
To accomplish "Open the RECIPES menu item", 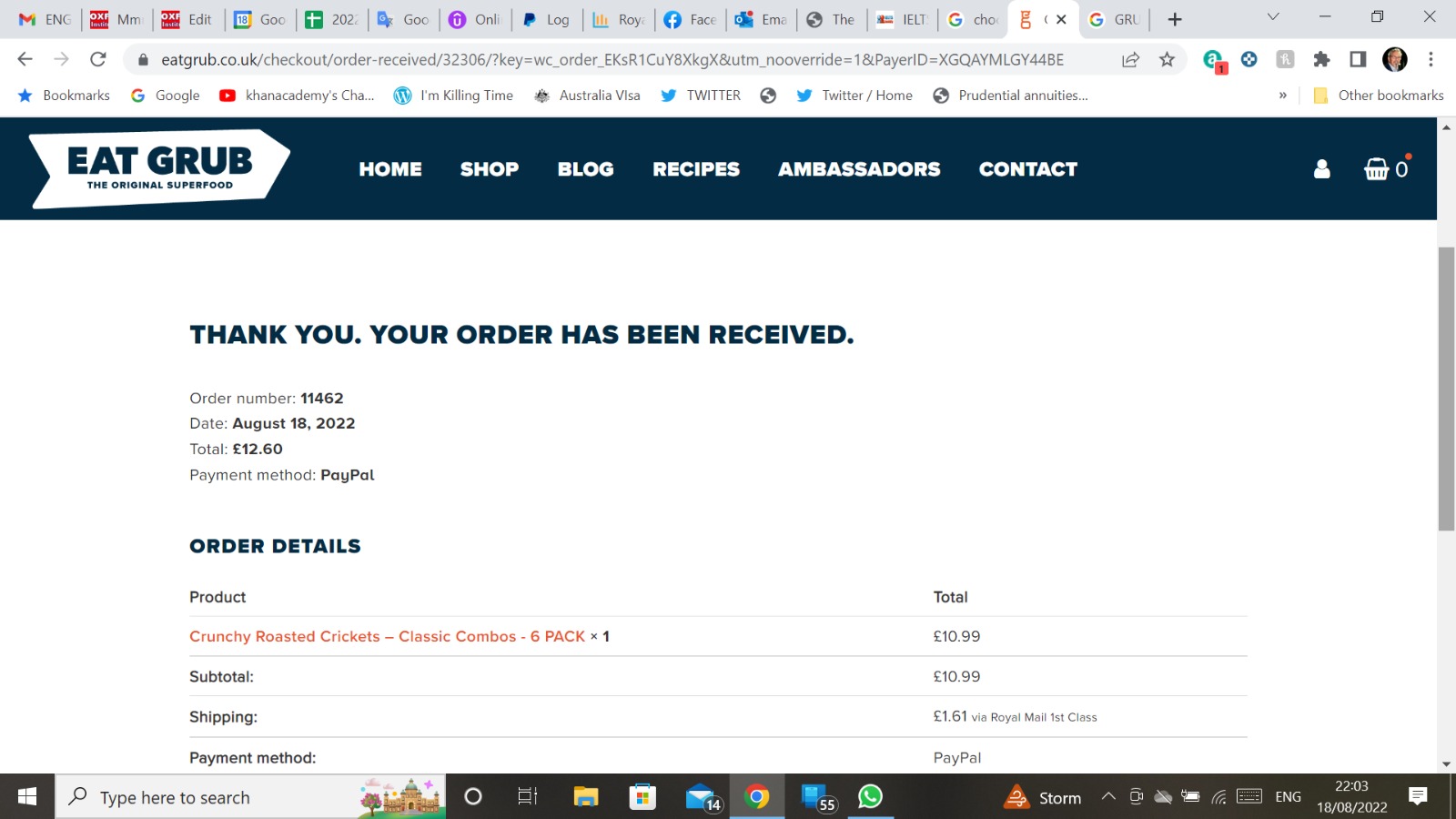I will coord(696,169).
